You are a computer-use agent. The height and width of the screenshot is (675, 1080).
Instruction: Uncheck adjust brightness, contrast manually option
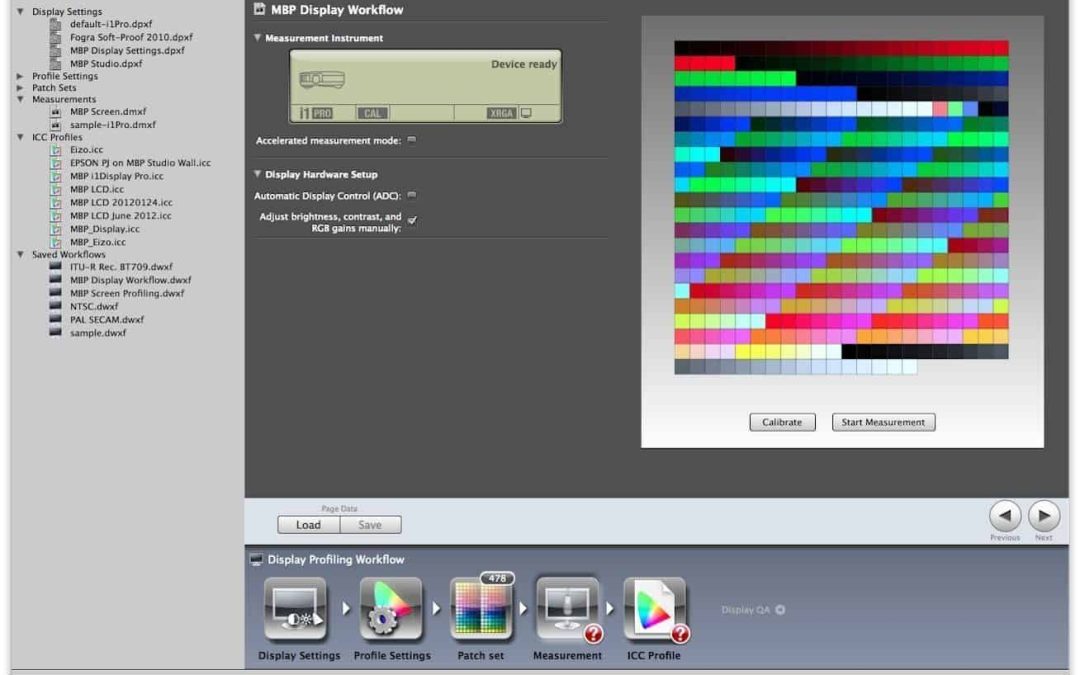tap(412, 221)
